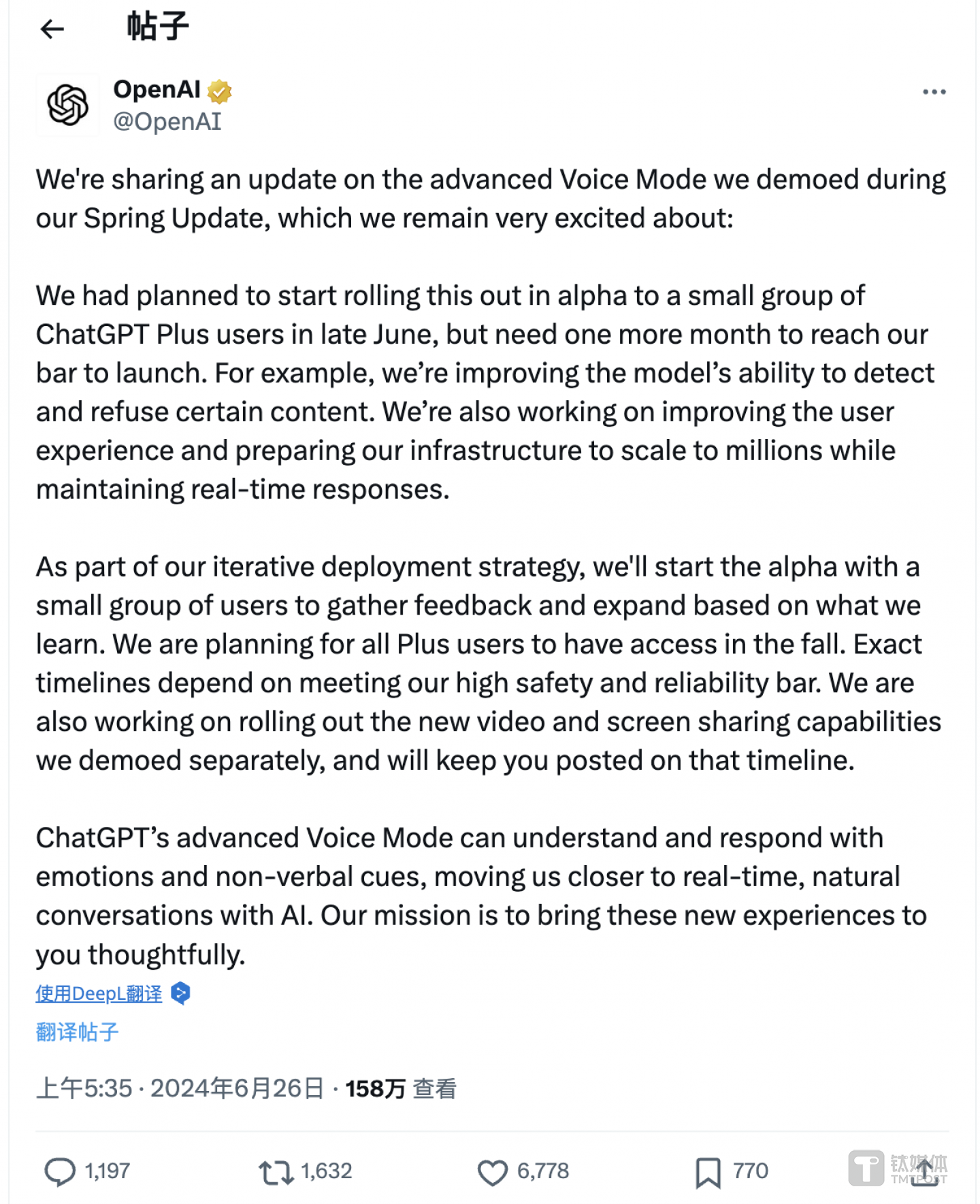The image size is (980, 1204).
Task: Click the 6,778 likes count
Action: pyautogui.click(x=542, y=1171)
